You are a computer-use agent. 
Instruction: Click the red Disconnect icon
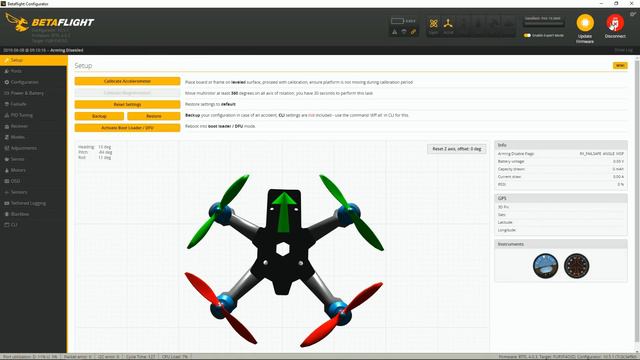(615, 23)
